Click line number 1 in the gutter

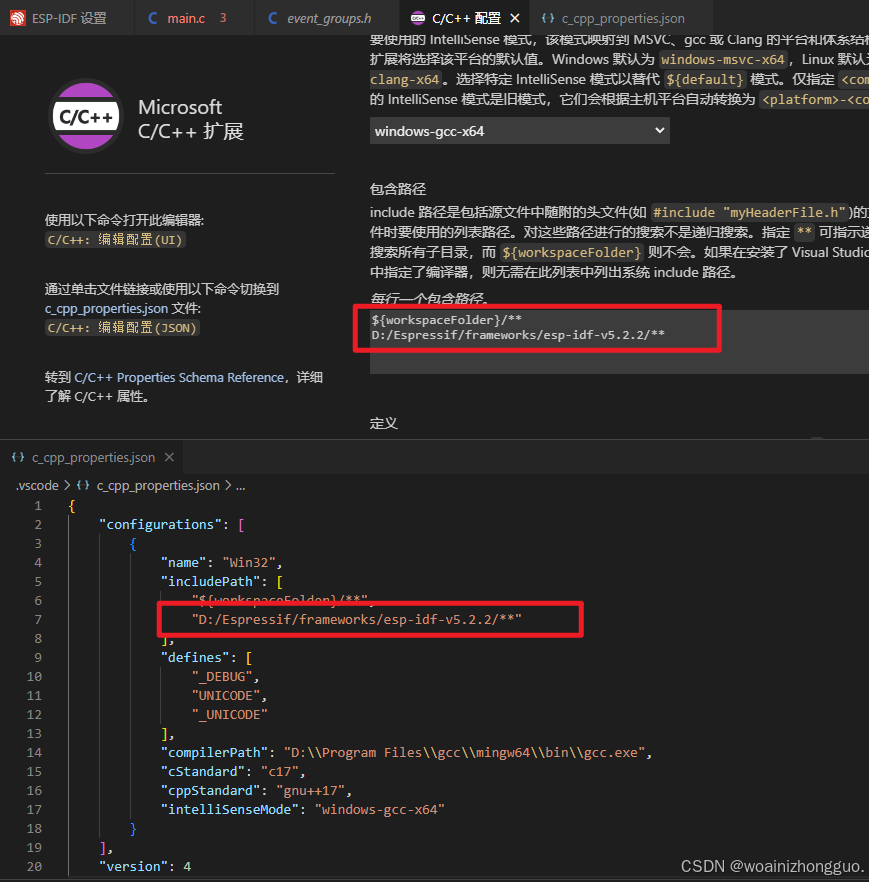(x=38, y=505)
